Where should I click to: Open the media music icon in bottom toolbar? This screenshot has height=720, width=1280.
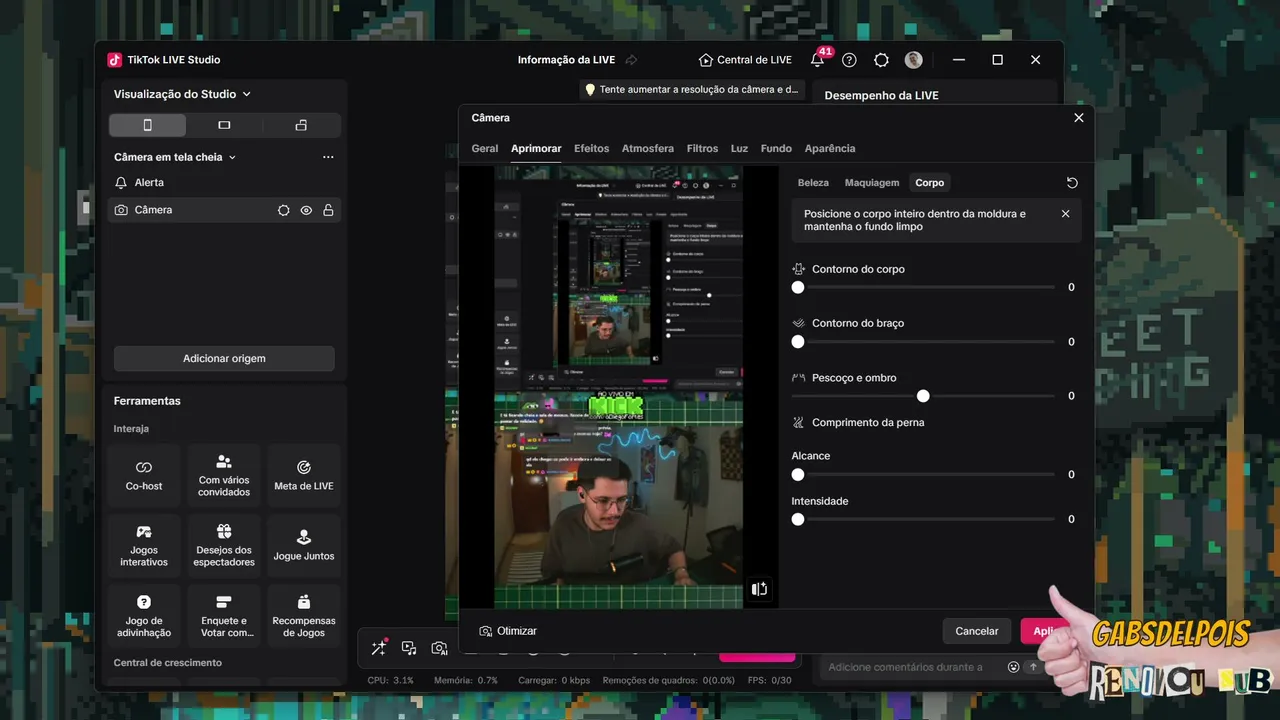pyautogui.click(x=409, y=648)
